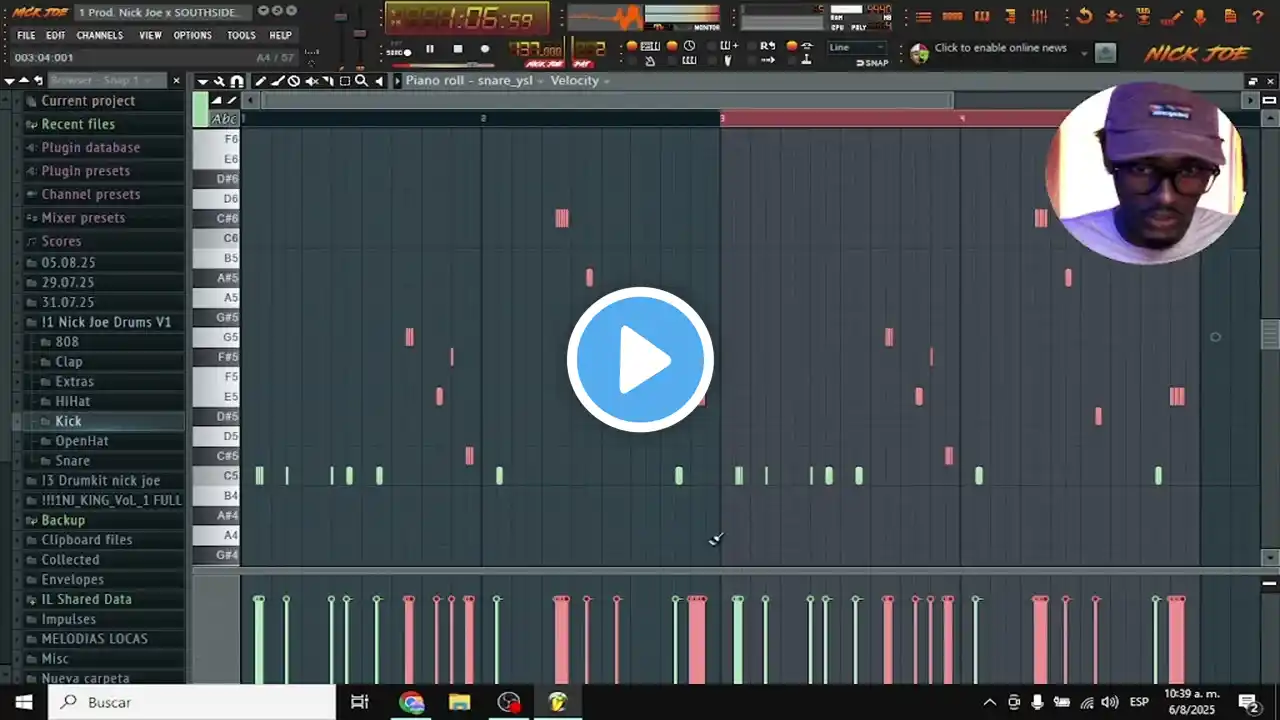The height and width of the screenshot is (720, 1280).
Task: Toggle the piano roll magnet snap icon
Action: pyautogui.click(x=237, y=81)
